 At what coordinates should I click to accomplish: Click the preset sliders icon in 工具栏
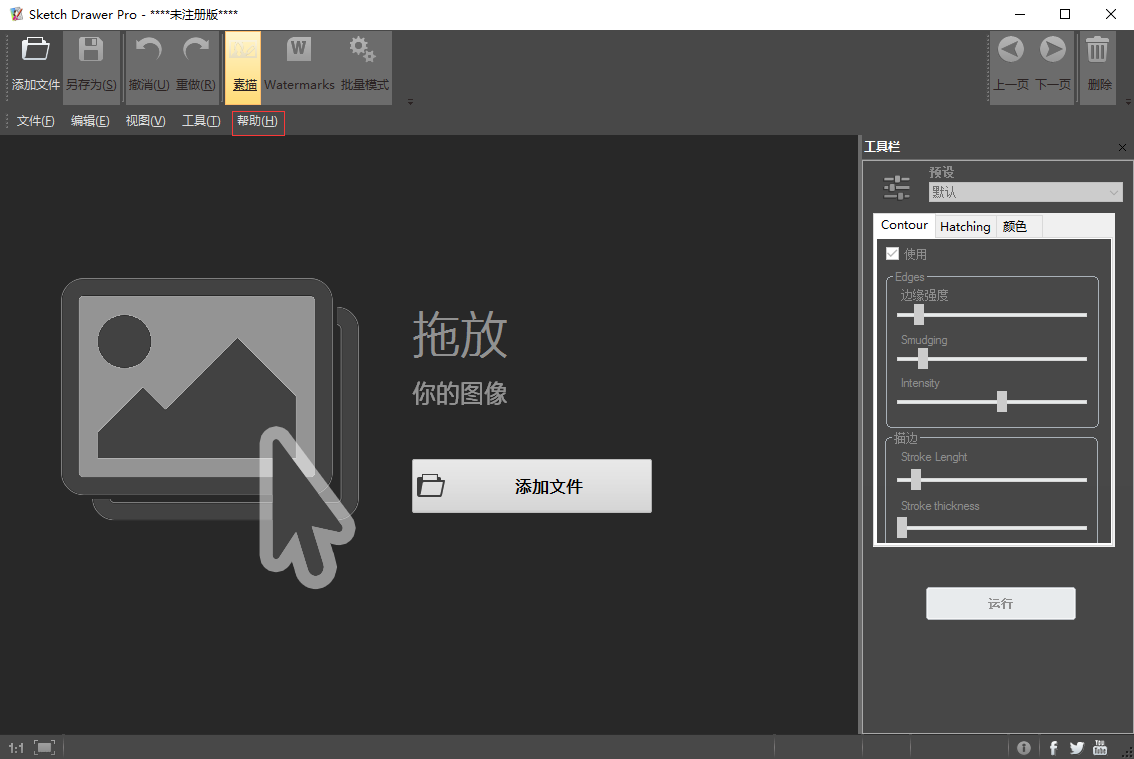point(895,187)
